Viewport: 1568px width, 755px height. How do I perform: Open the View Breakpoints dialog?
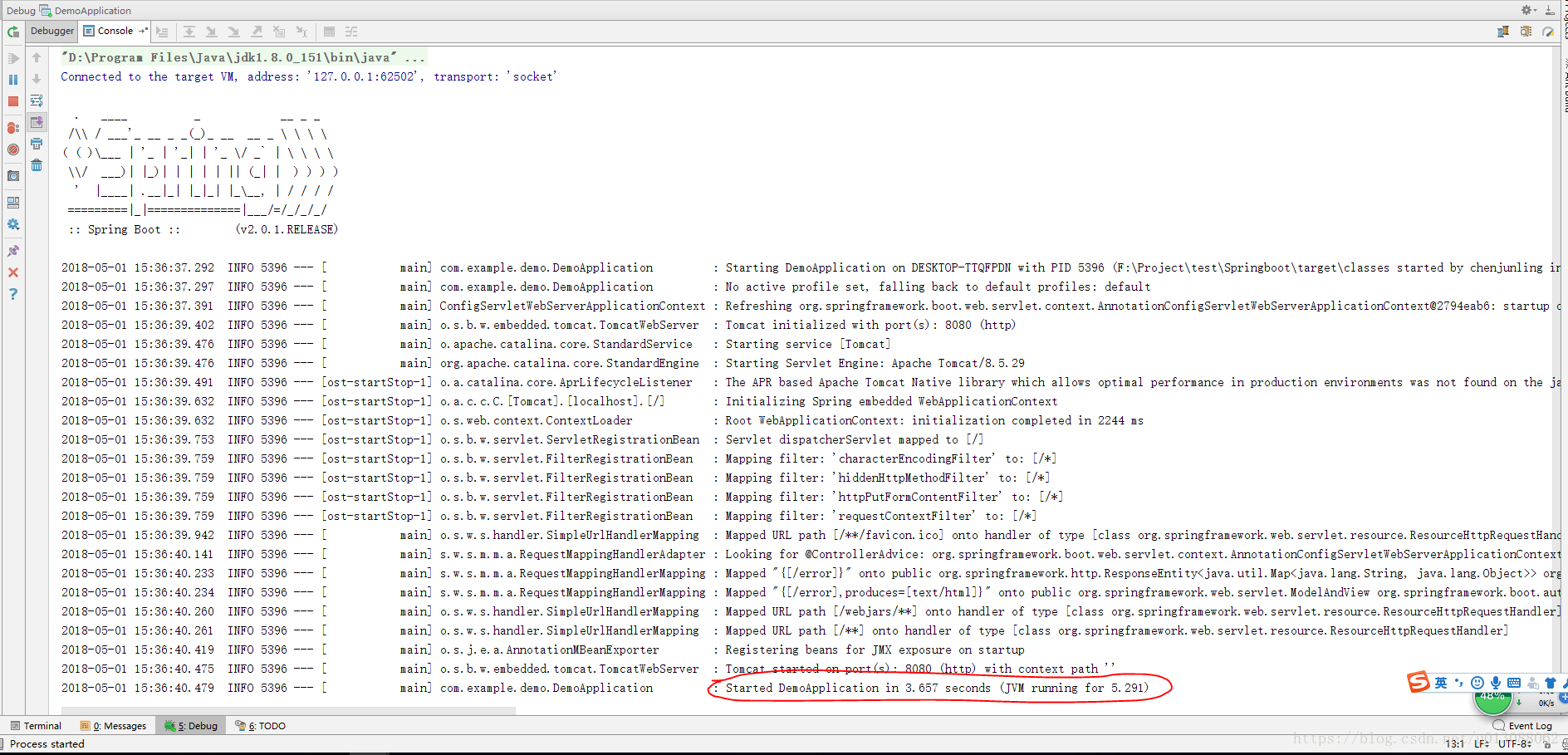13,128
